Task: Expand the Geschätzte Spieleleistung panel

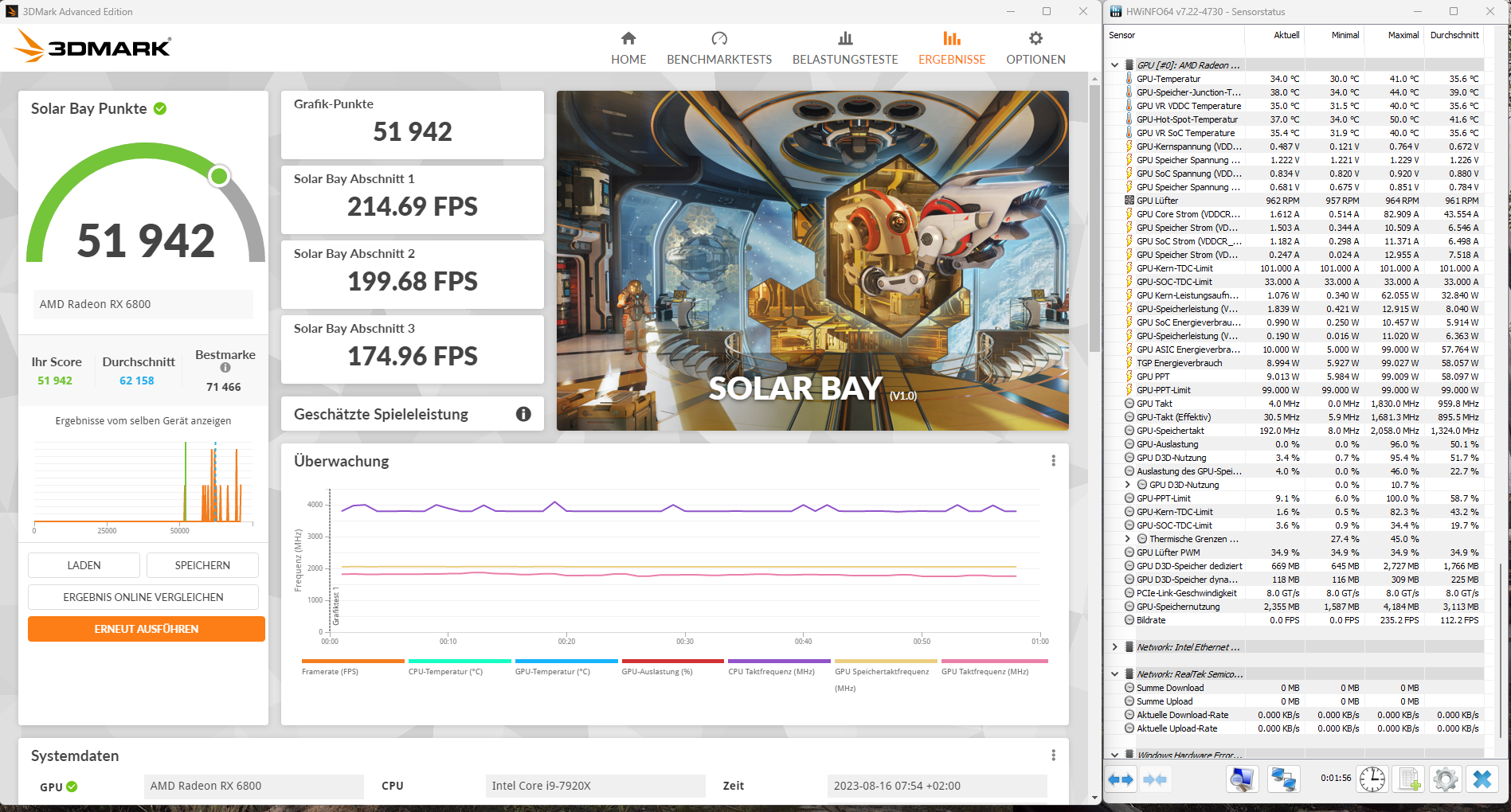Action: (413, 414)
